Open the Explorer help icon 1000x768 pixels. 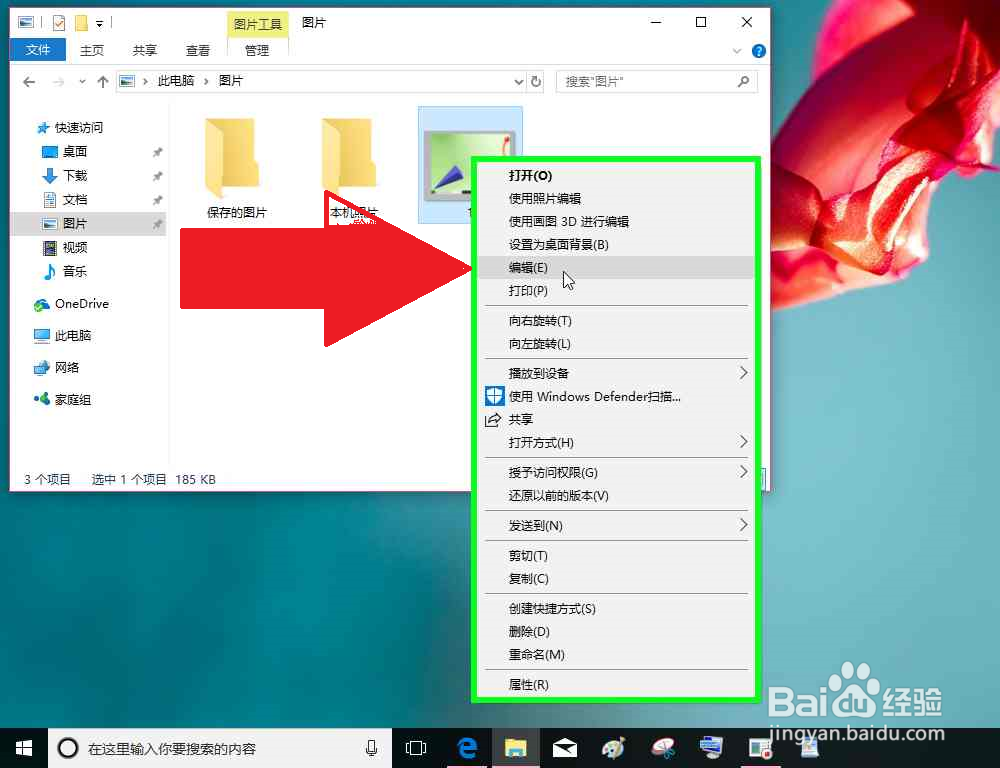pos(758,51)
